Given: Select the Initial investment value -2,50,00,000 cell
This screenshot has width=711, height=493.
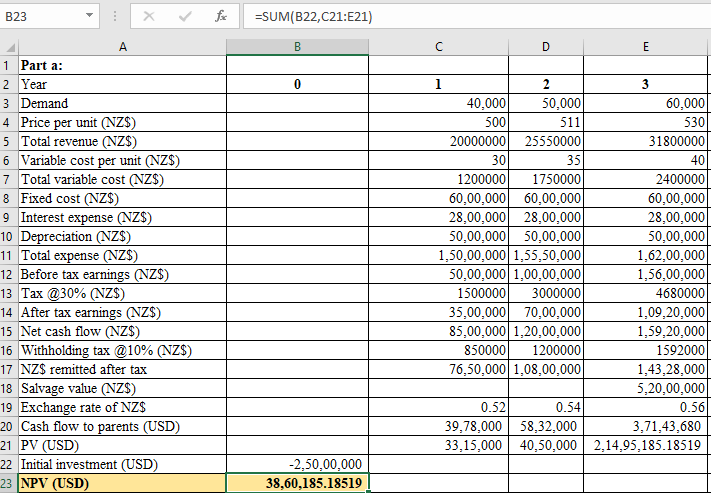Looking at the screenshot, I should pyautogui.click(x=297, y=464).
